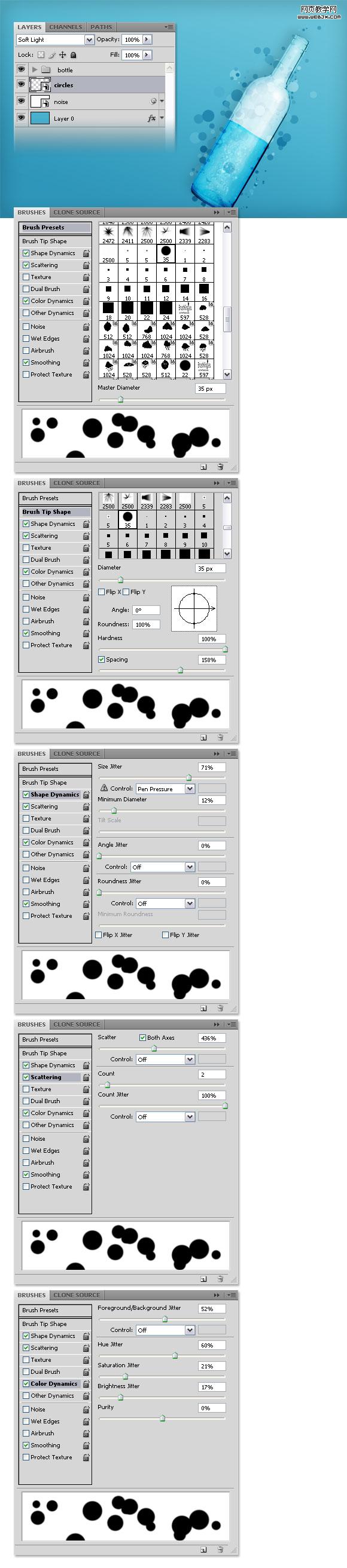Select highlighted 35 round brush in Brush Presets grid

pyautogui.click(x=166, y=253)
